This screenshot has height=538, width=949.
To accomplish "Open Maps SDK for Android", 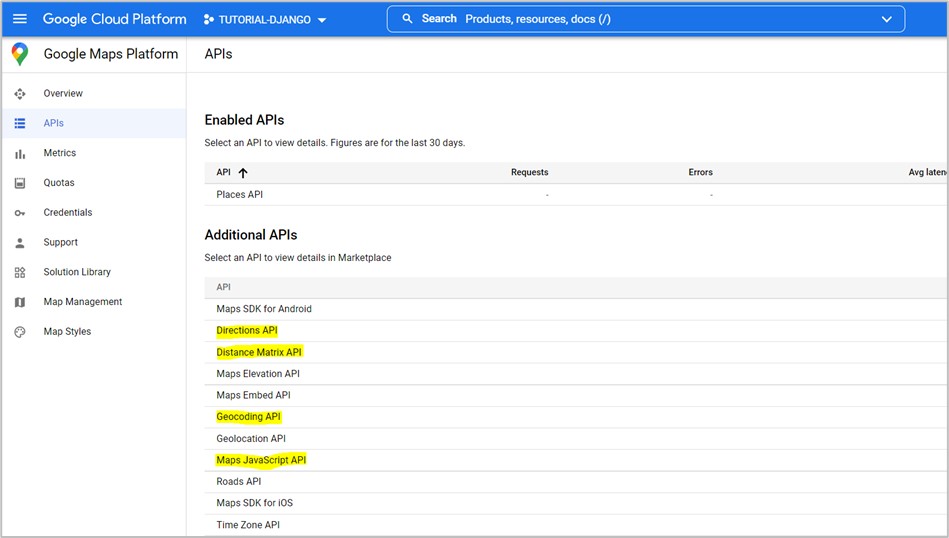I will (x=264, y=309).
